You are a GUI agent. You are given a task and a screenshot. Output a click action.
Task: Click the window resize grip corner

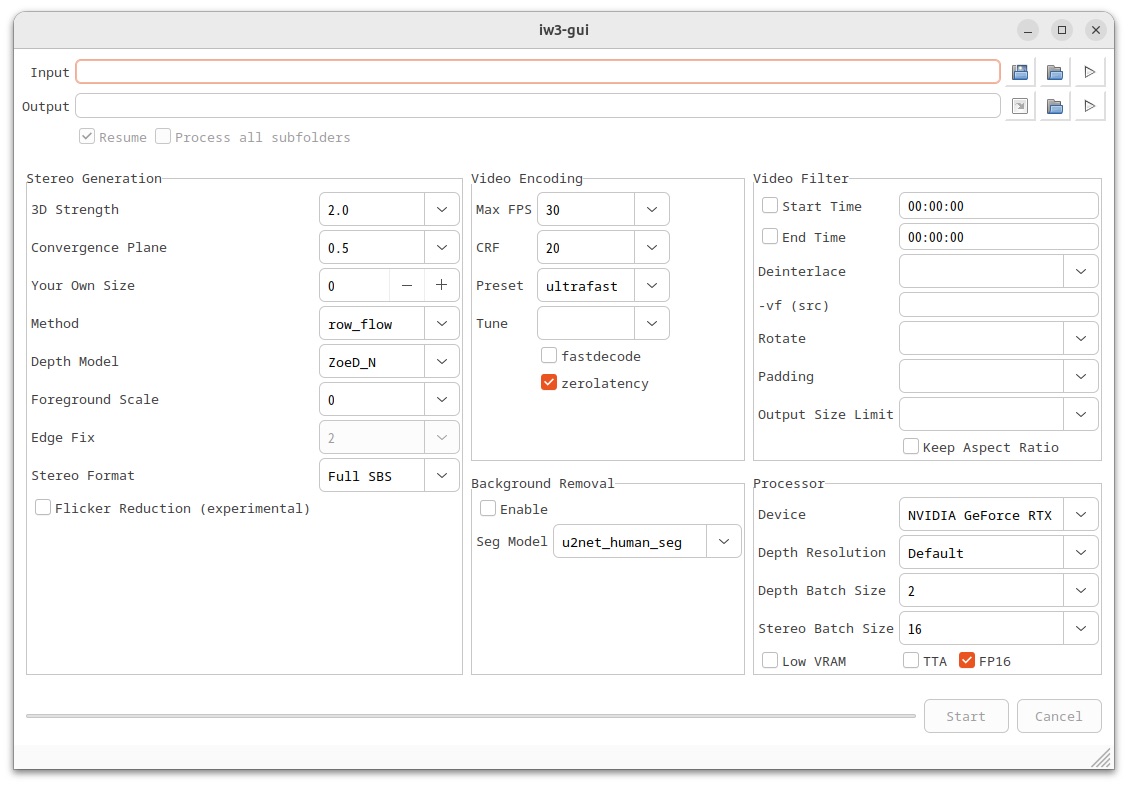[x=1101, y=757]
